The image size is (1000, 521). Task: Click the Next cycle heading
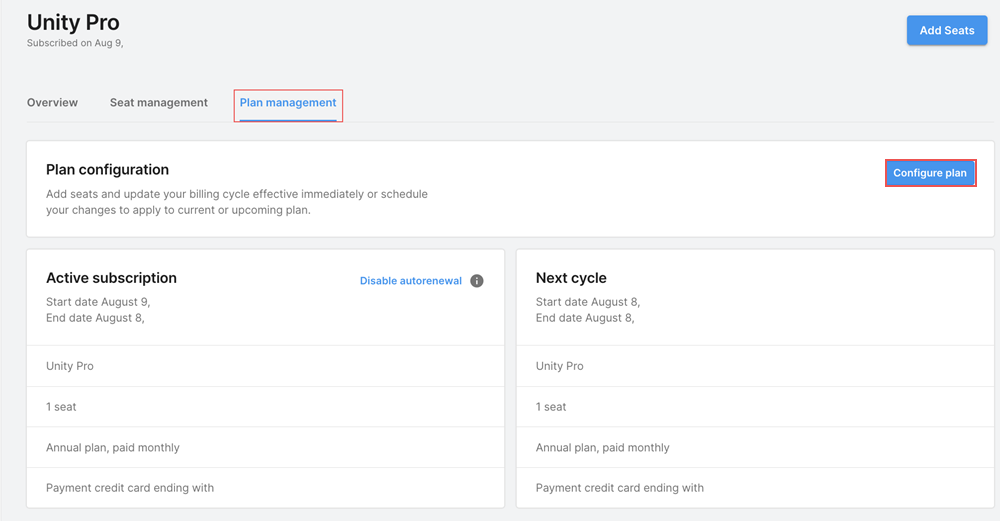click(571, 278)
